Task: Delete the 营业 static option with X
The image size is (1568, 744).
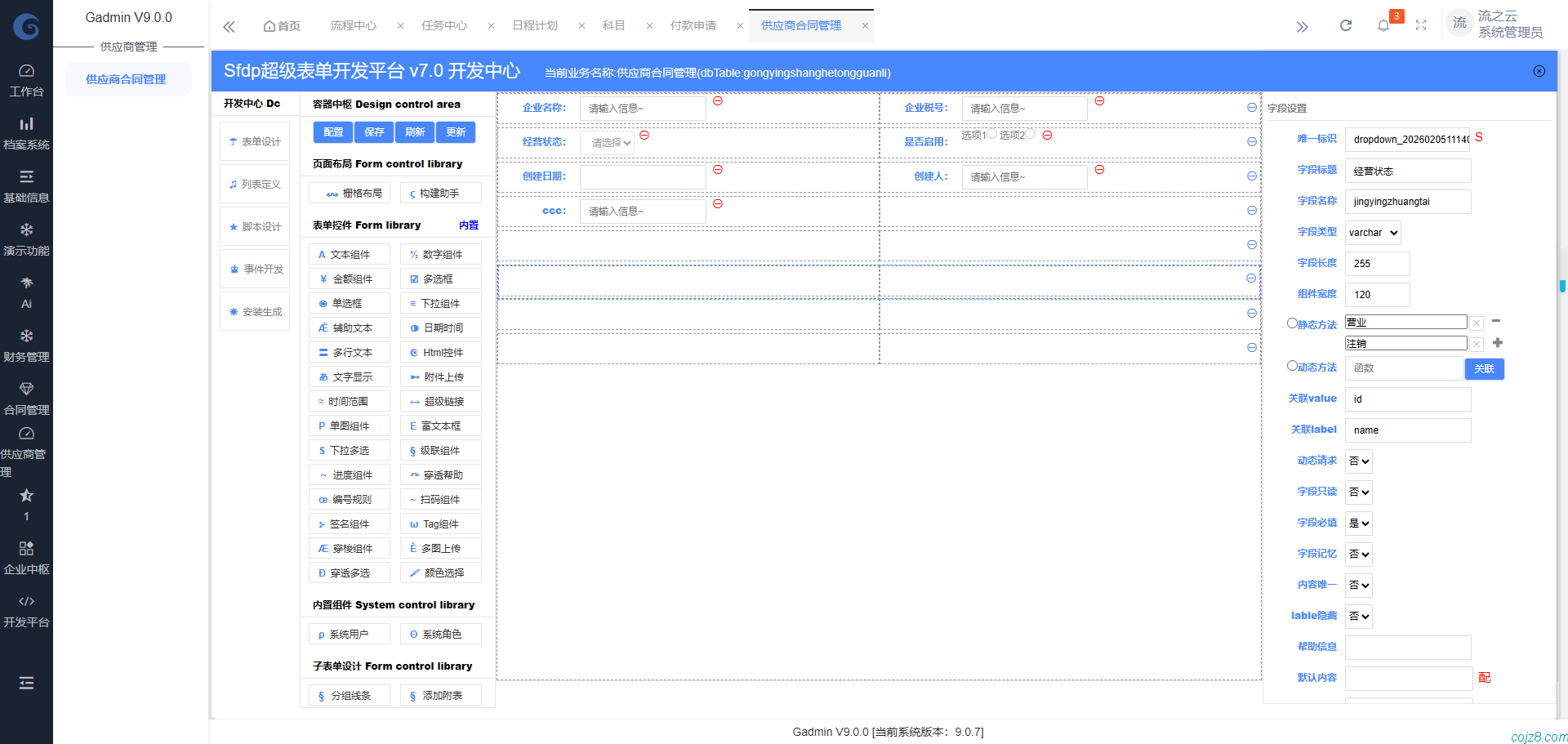Action: pos(1477,323)
